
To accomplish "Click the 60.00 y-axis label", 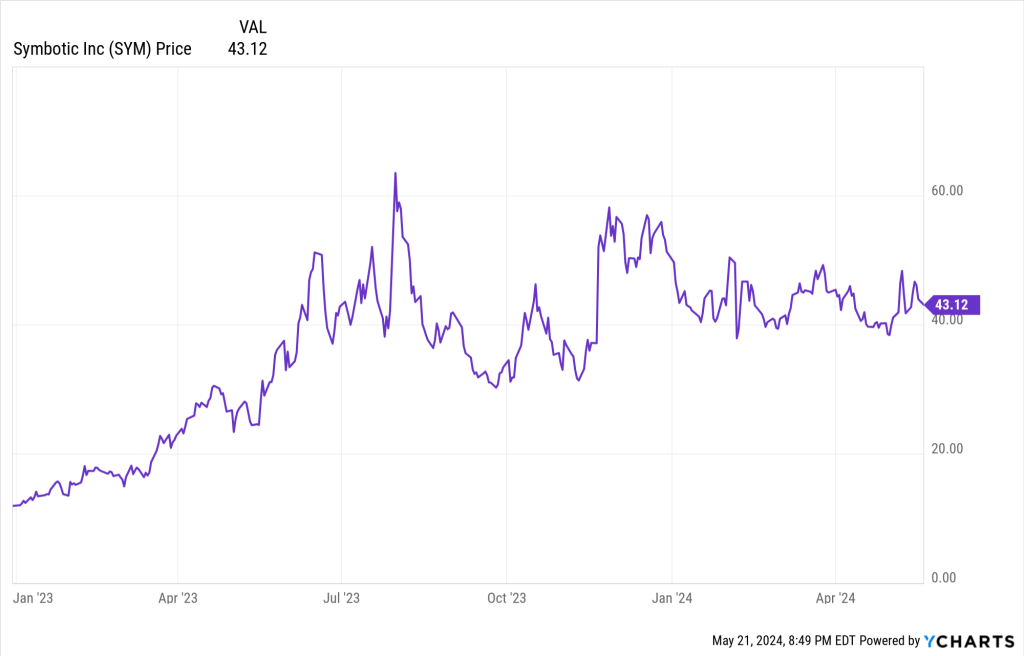I will (x=946, y=190).
